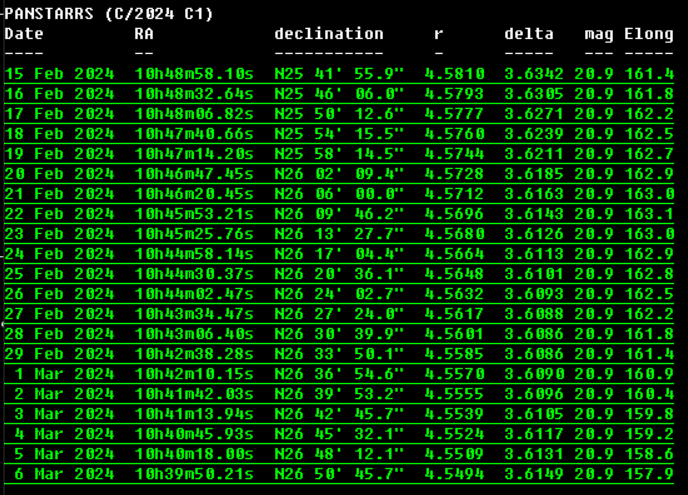Click the PANSTARRS (C/2024 C1) title
Viewport: 688px width, 495px height.
109,14
